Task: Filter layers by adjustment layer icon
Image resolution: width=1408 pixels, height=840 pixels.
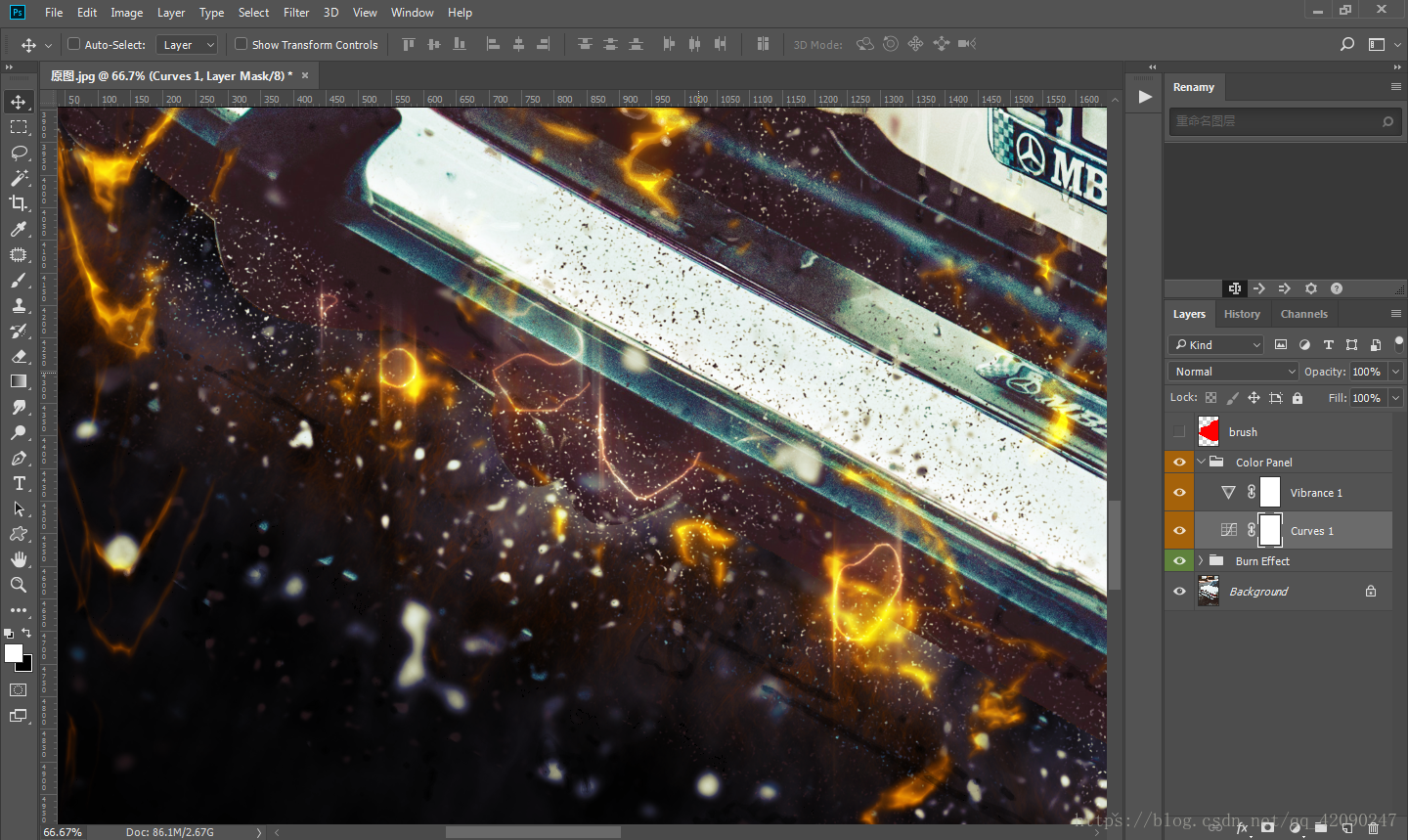Action: click(1304, 344)
